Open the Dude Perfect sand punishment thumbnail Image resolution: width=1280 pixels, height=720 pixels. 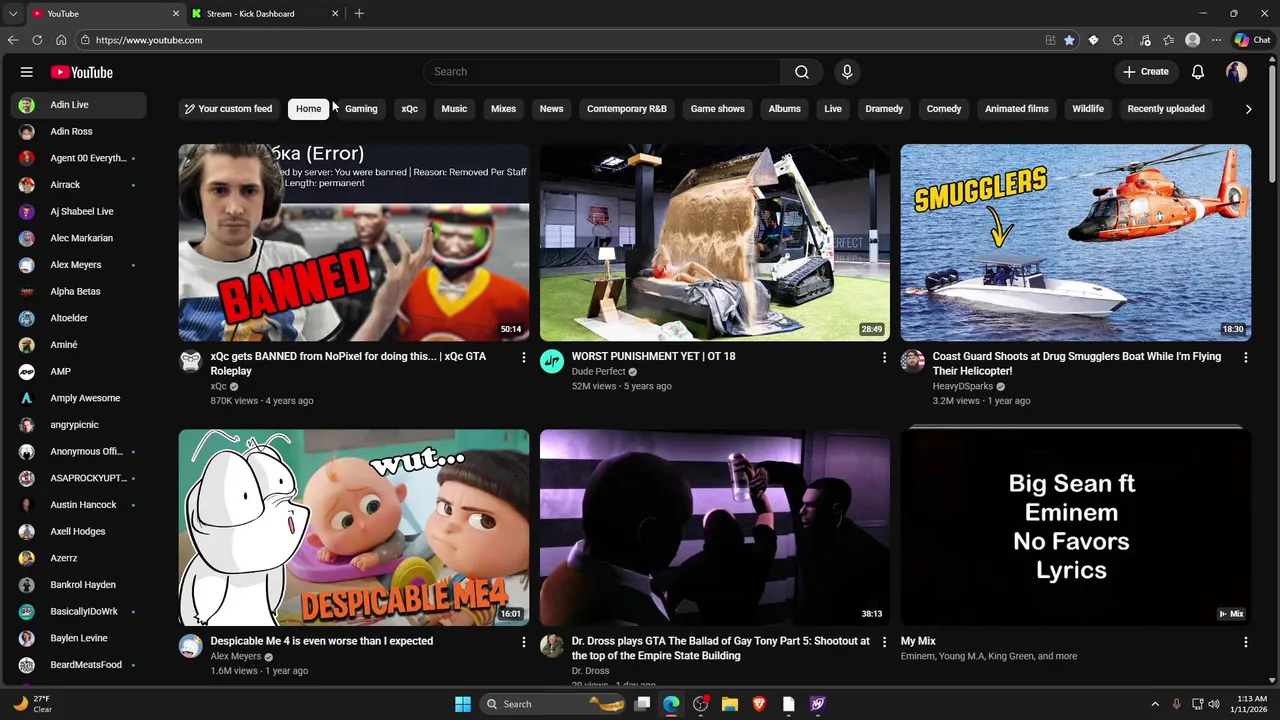[715, 242]
